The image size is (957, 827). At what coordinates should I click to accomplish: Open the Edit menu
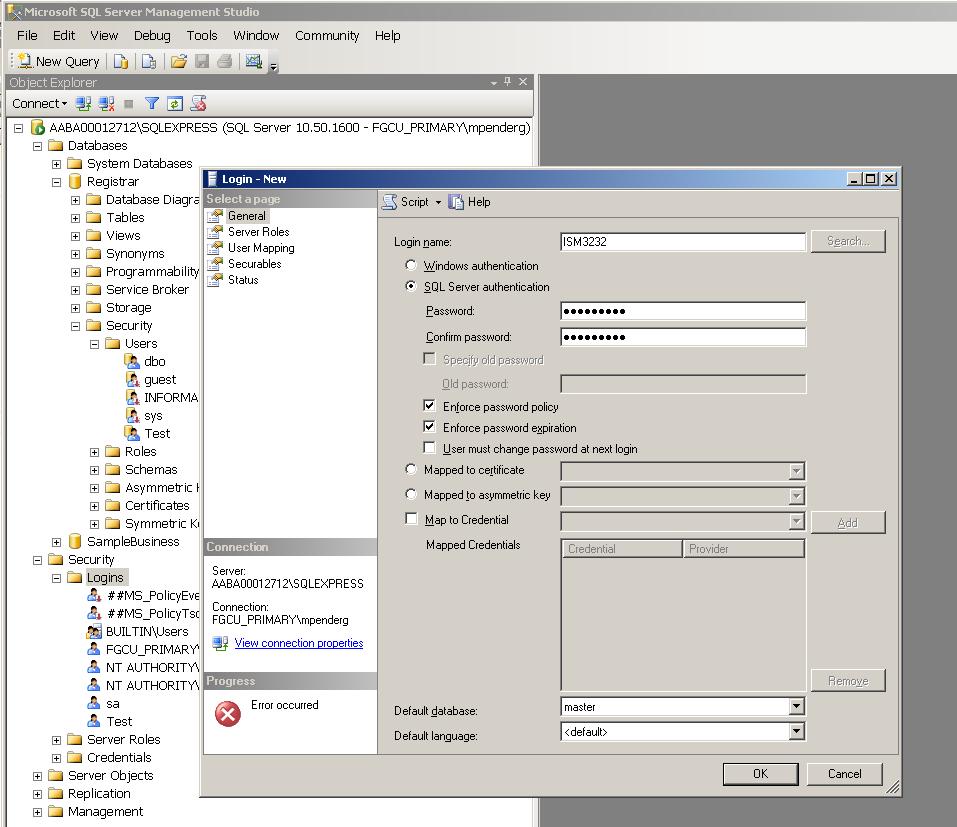(x=64, y=35)
